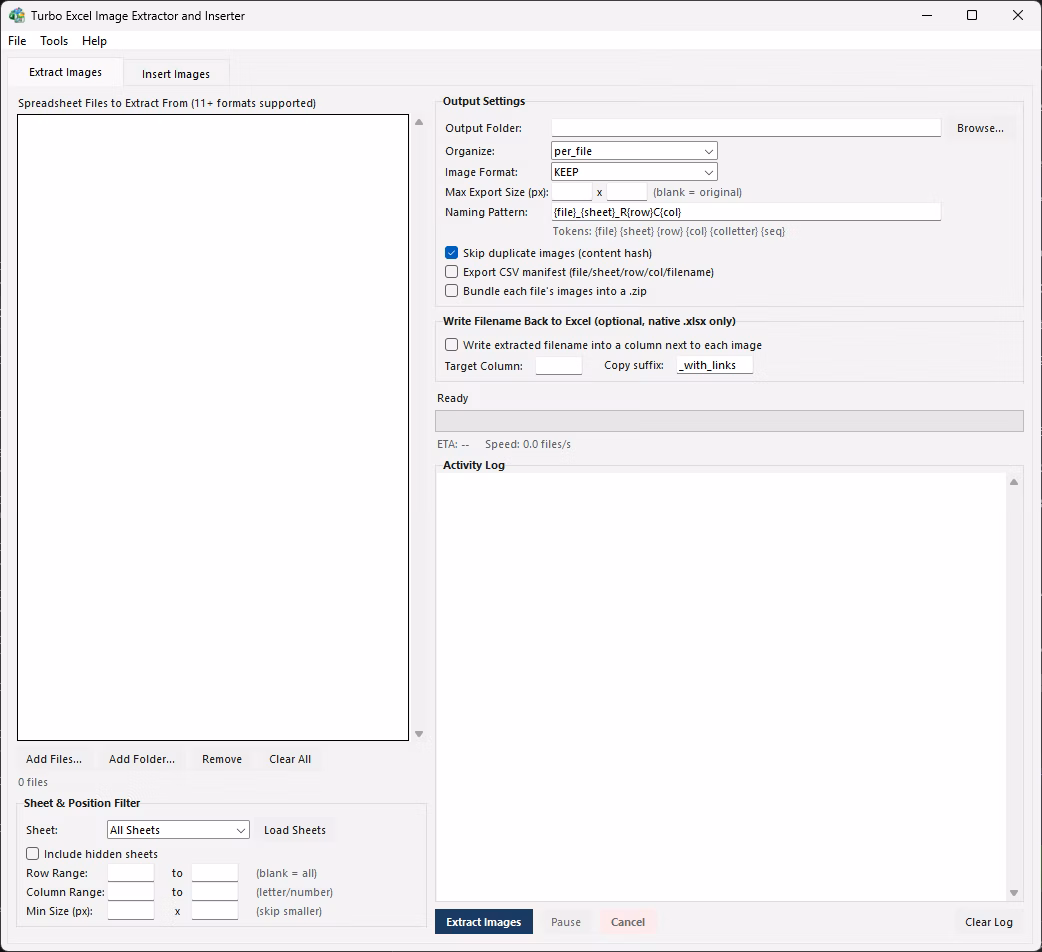
Task: Click the blue Extract Images button
Action: click(x=484, y=921)
